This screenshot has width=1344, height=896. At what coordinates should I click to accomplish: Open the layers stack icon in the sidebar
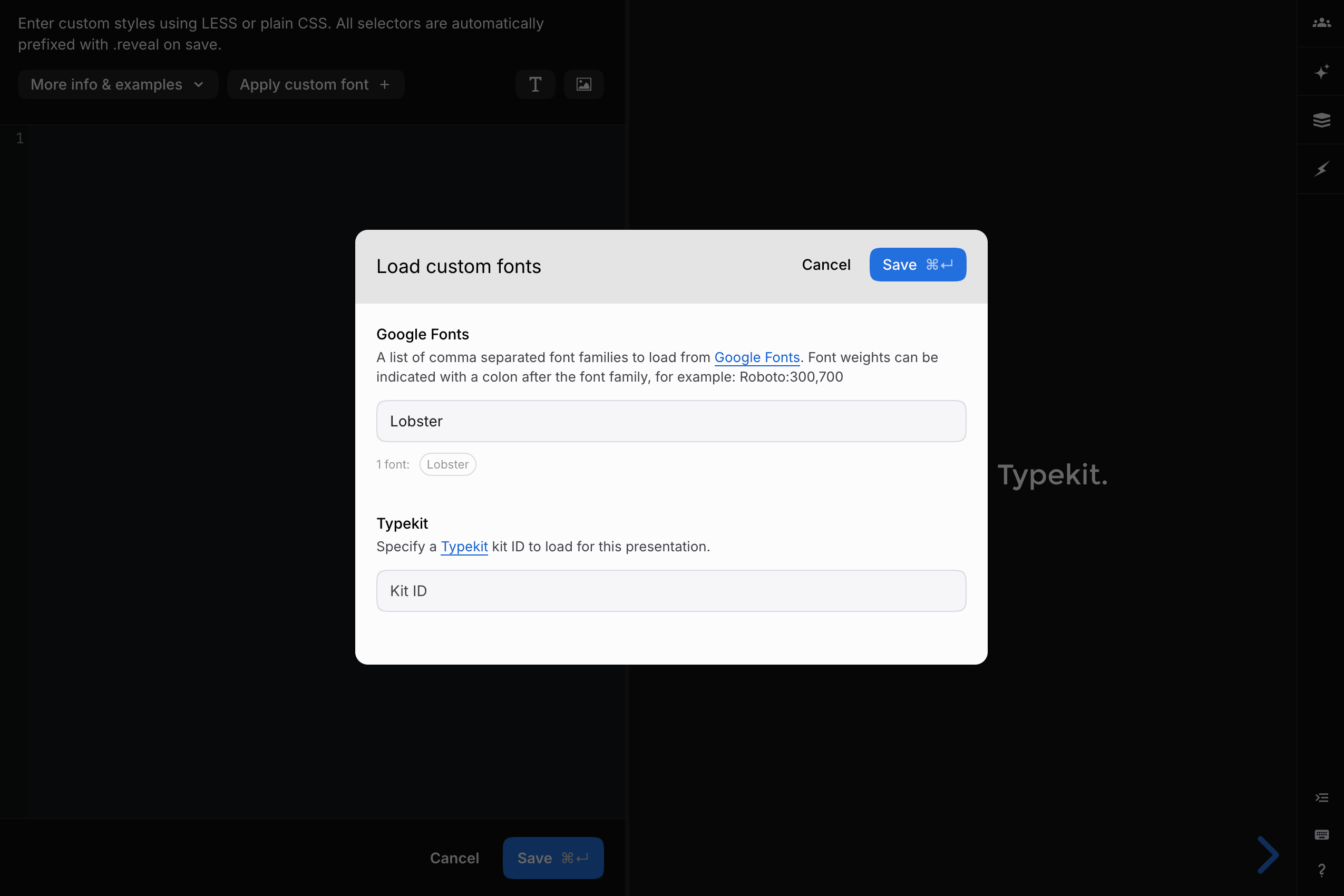coord(1321,120)
